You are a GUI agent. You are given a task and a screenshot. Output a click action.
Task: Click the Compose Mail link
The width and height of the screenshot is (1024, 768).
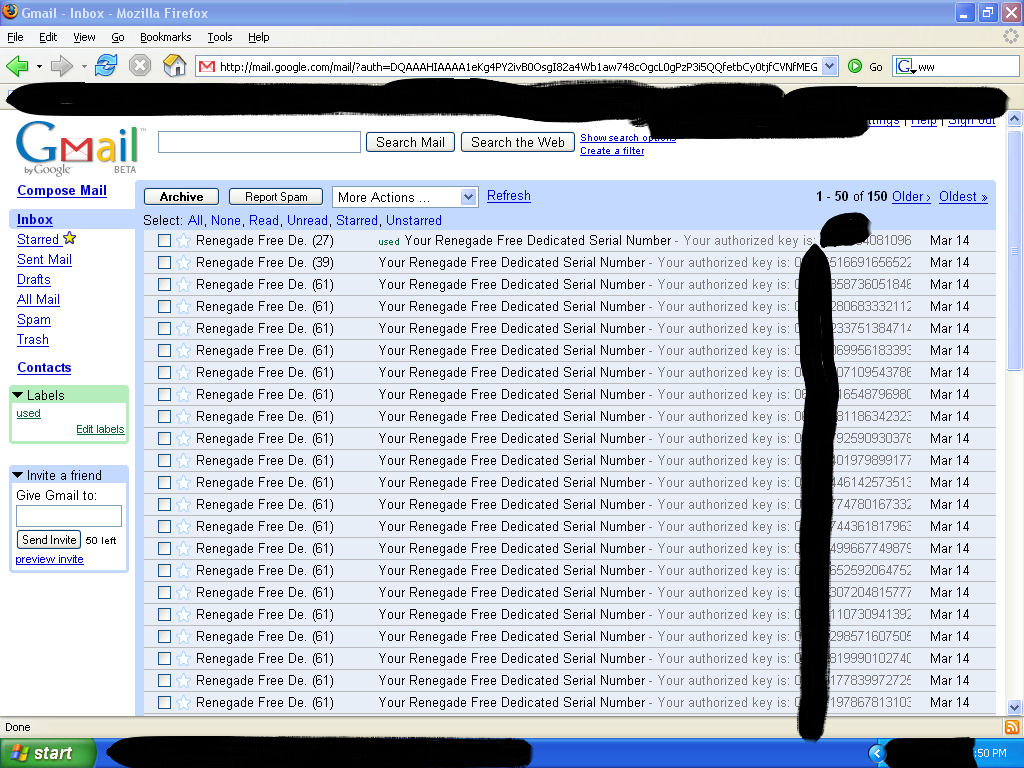[62, 190]
